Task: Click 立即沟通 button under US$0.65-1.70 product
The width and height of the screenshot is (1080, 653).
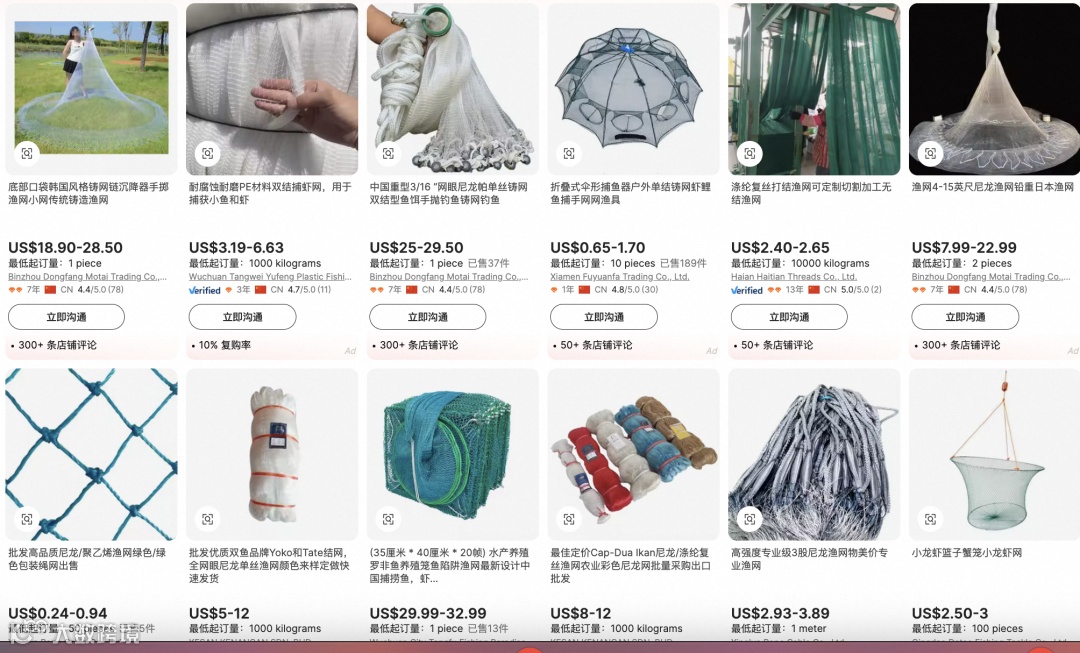Action: pyautogui.click(x=603, y=317)
